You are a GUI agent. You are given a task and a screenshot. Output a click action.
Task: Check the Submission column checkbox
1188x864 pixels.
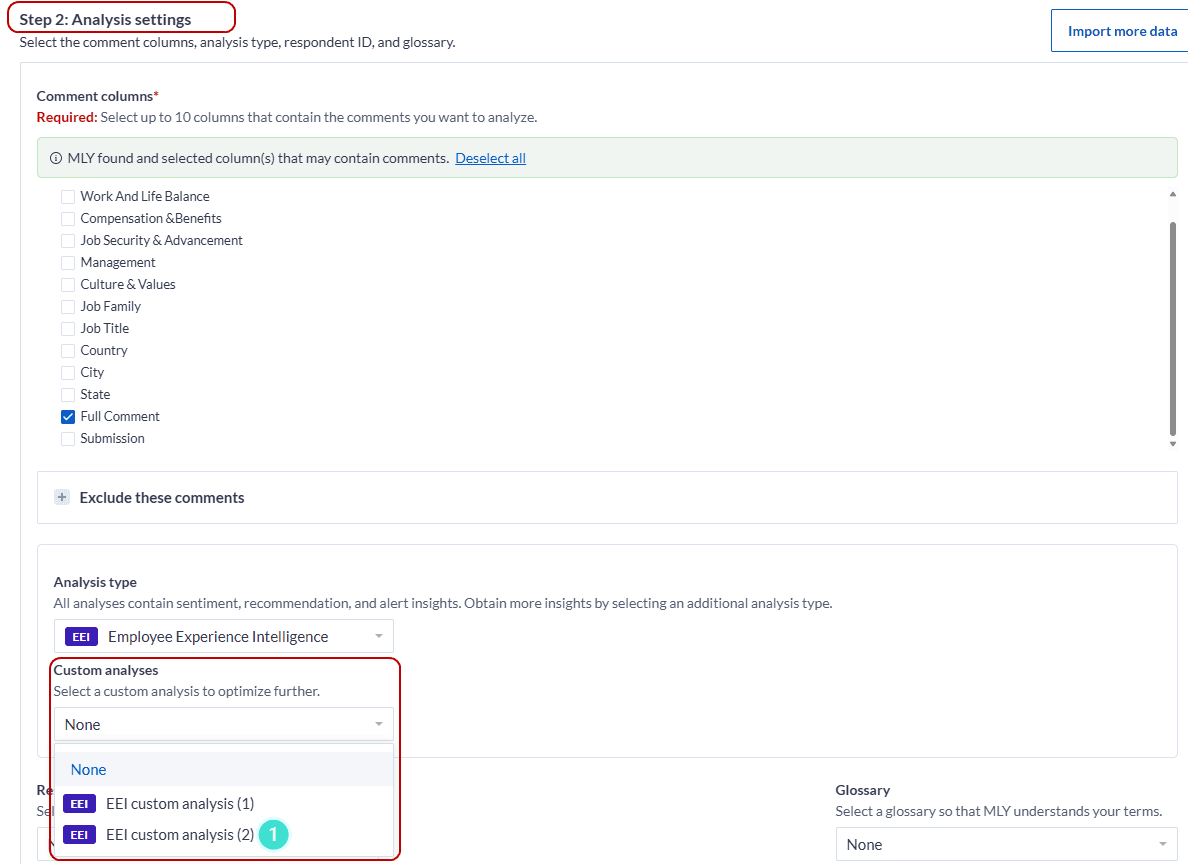click(x=68, y=439)
